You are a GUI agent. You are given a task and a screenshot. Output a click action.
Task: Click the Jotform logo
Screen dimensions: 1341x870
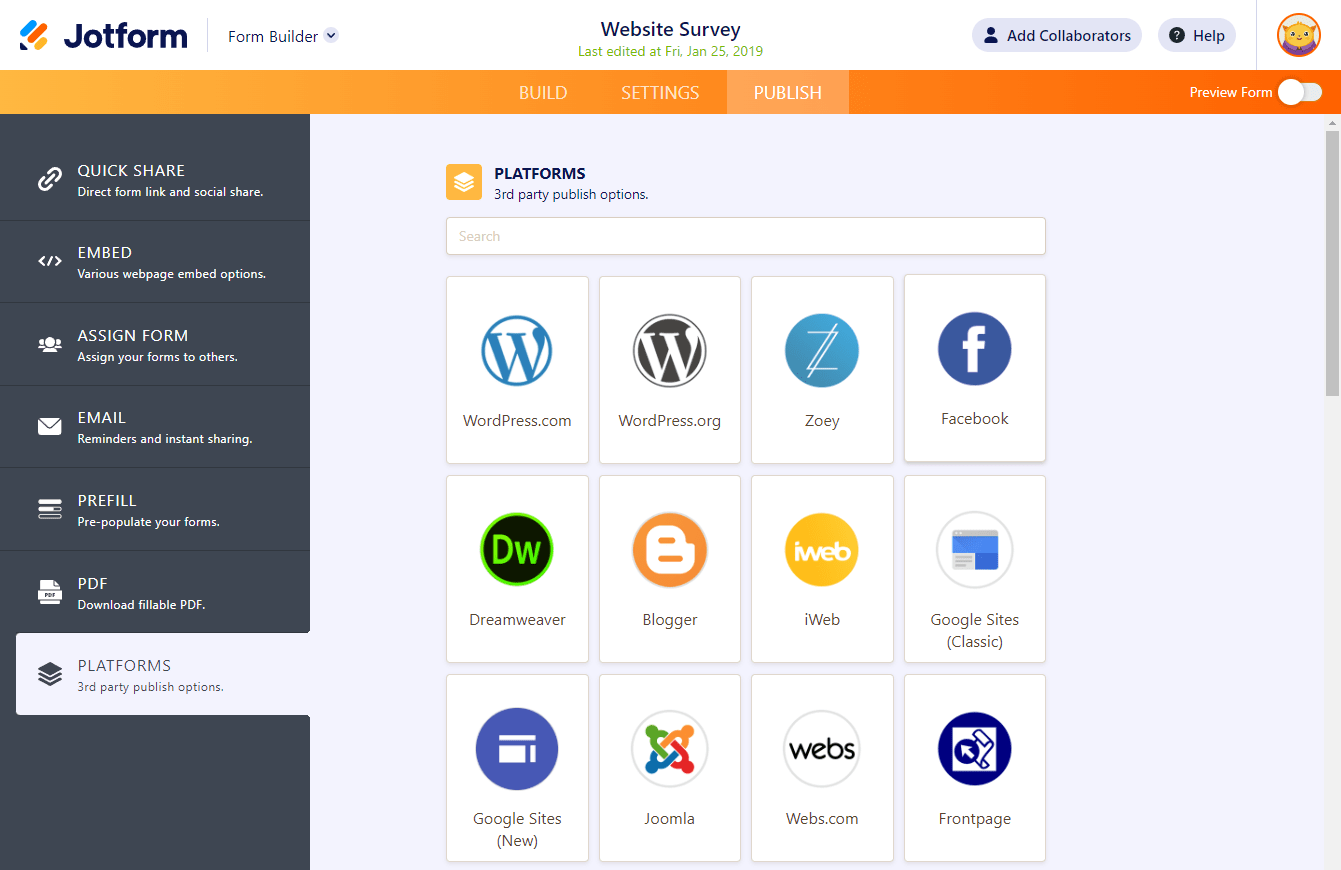pyautogui.click(x=103, y=34)
